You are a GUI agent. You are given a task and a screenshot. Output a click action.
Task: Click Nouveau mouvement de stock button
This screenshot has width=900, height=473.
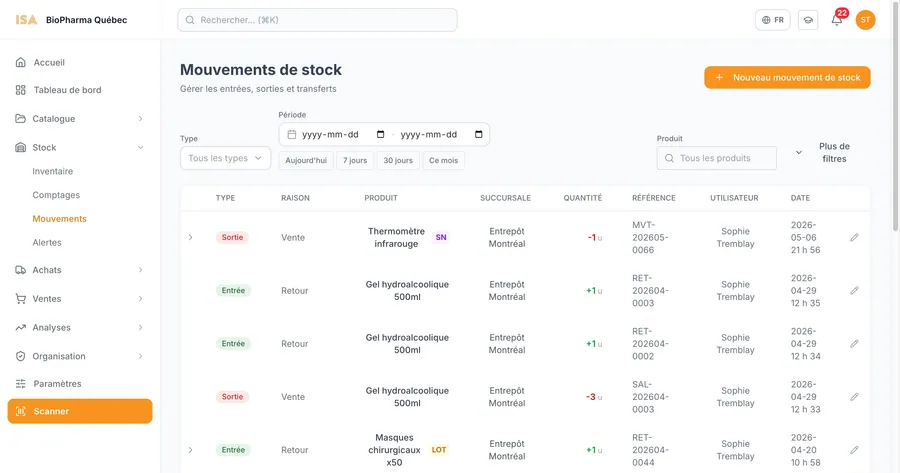point(787,77)
